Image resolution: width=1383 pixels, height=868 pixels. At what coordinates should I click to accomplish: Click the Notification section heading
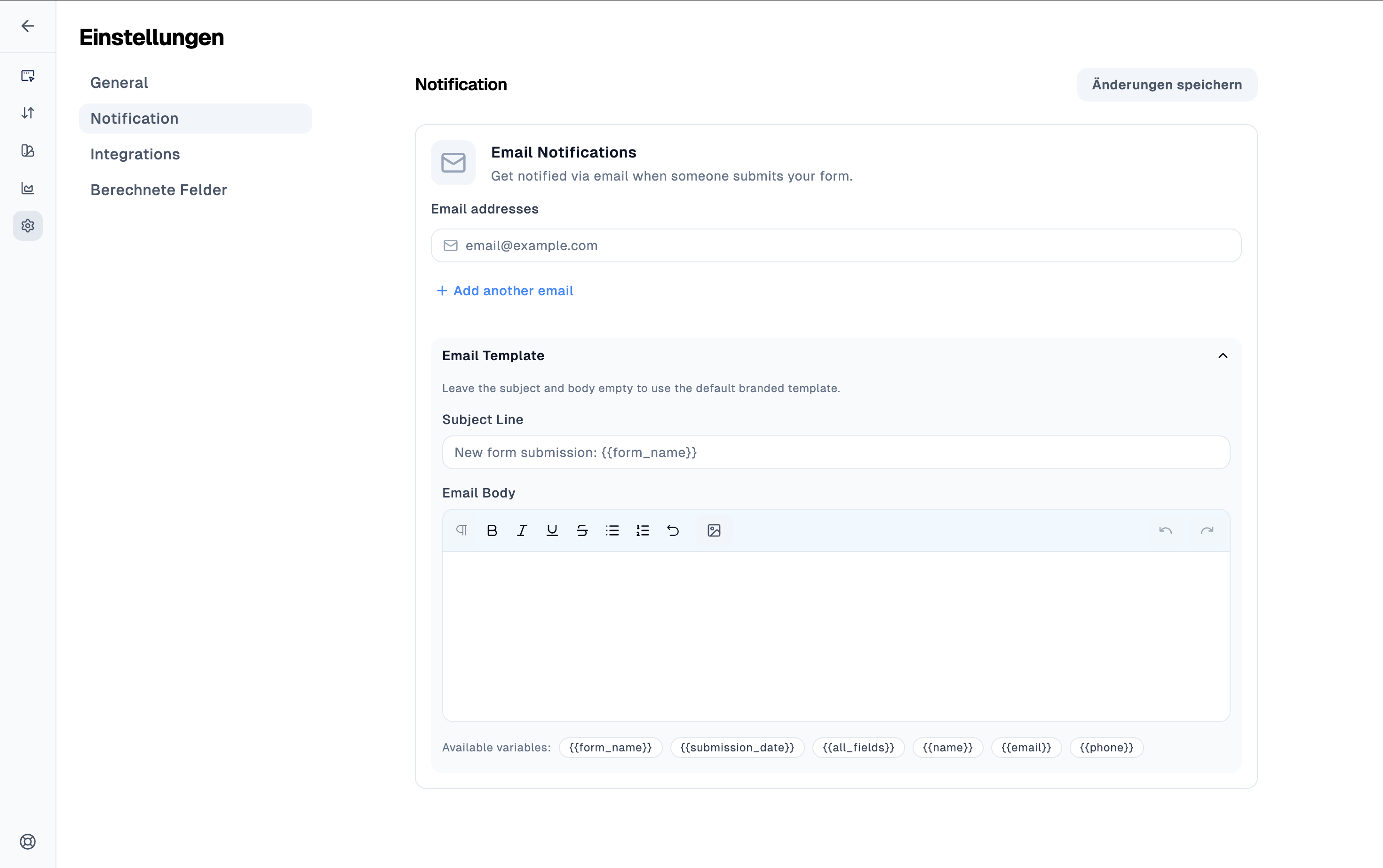pyautogui.click(x=461, y=84)
